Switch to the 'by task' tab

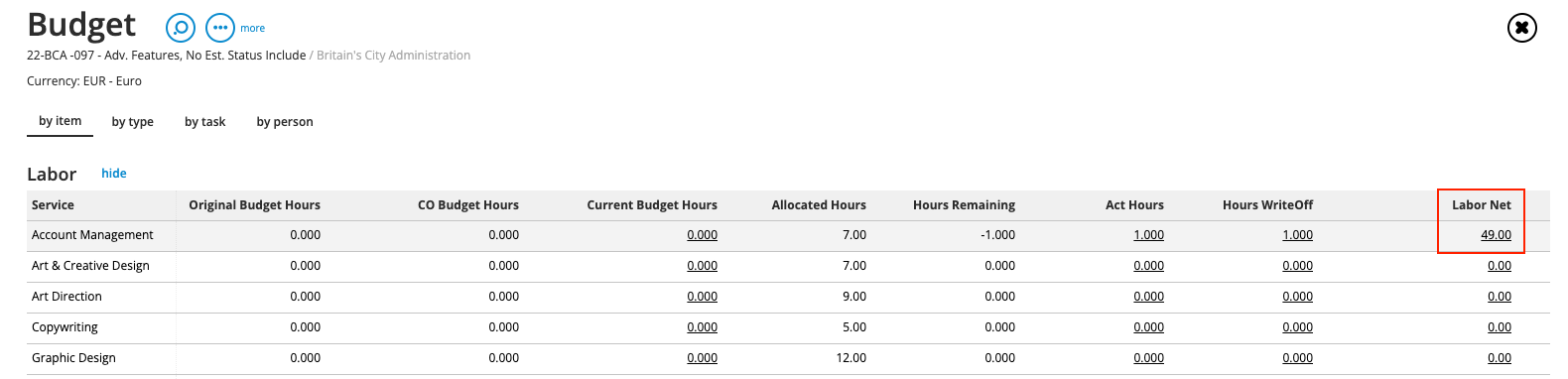point(204,122)
